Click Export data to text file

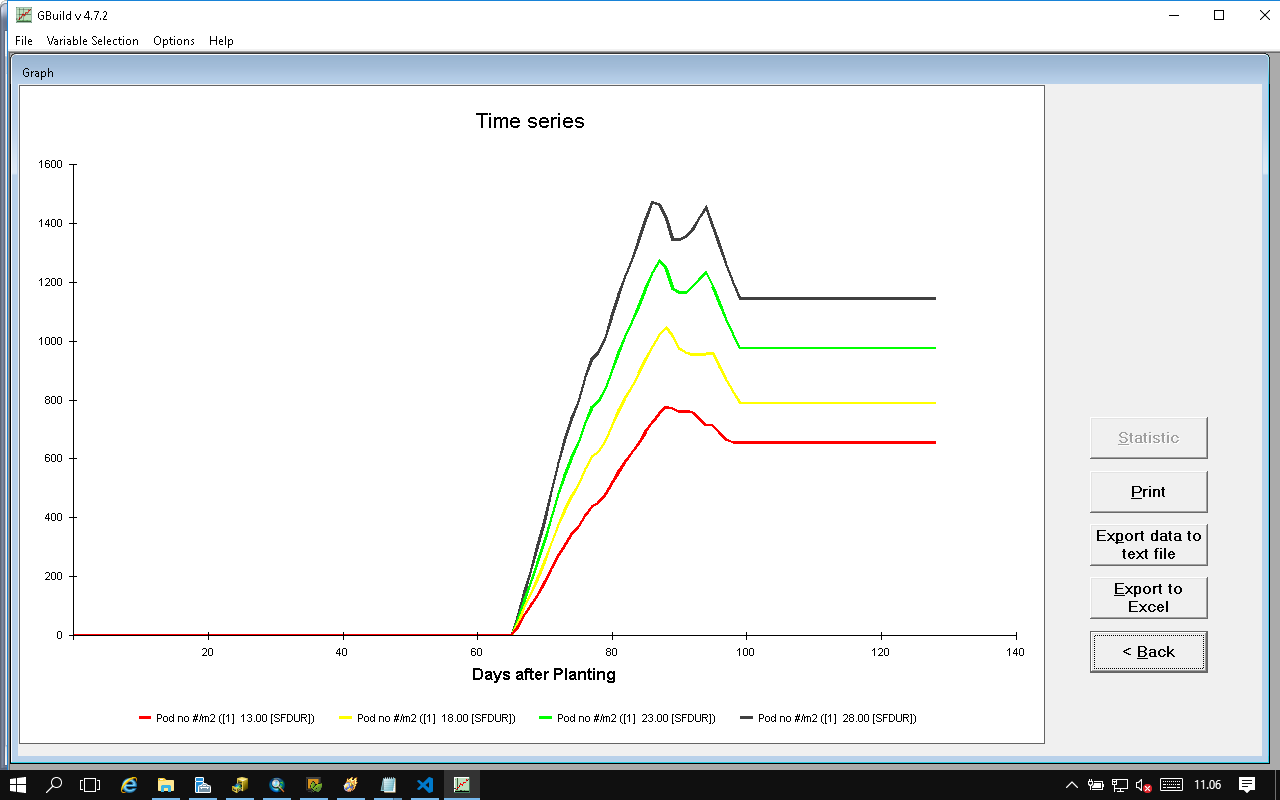tap(1148, 545)
